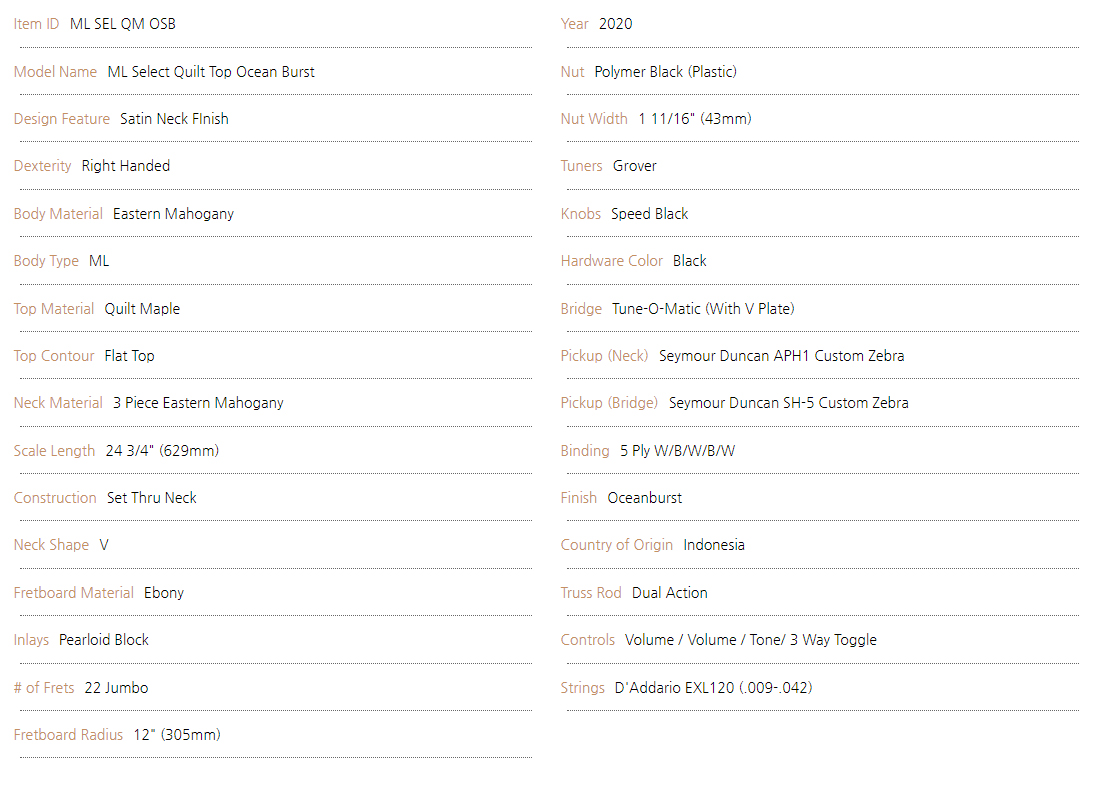Click the Body Material label
The image size is (1106, 793).
coord(58,214)
